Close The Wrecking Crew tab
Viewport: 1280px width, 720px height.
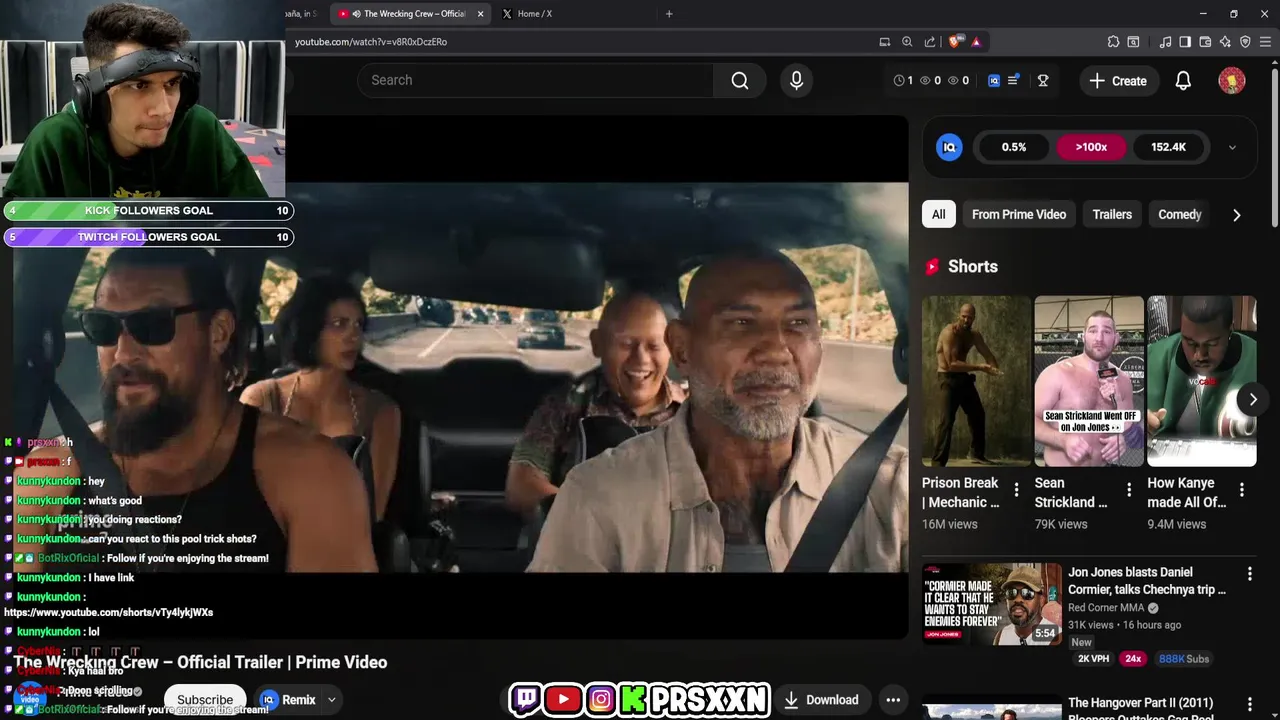coord(480,14)
